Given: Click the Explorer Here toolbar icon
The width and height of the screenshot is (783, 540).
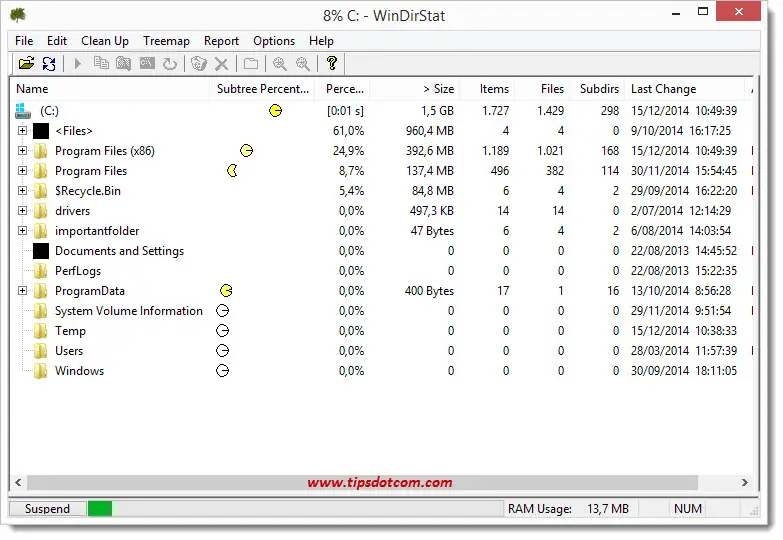Looking at the screenshot, I should (x=123, y=63).
